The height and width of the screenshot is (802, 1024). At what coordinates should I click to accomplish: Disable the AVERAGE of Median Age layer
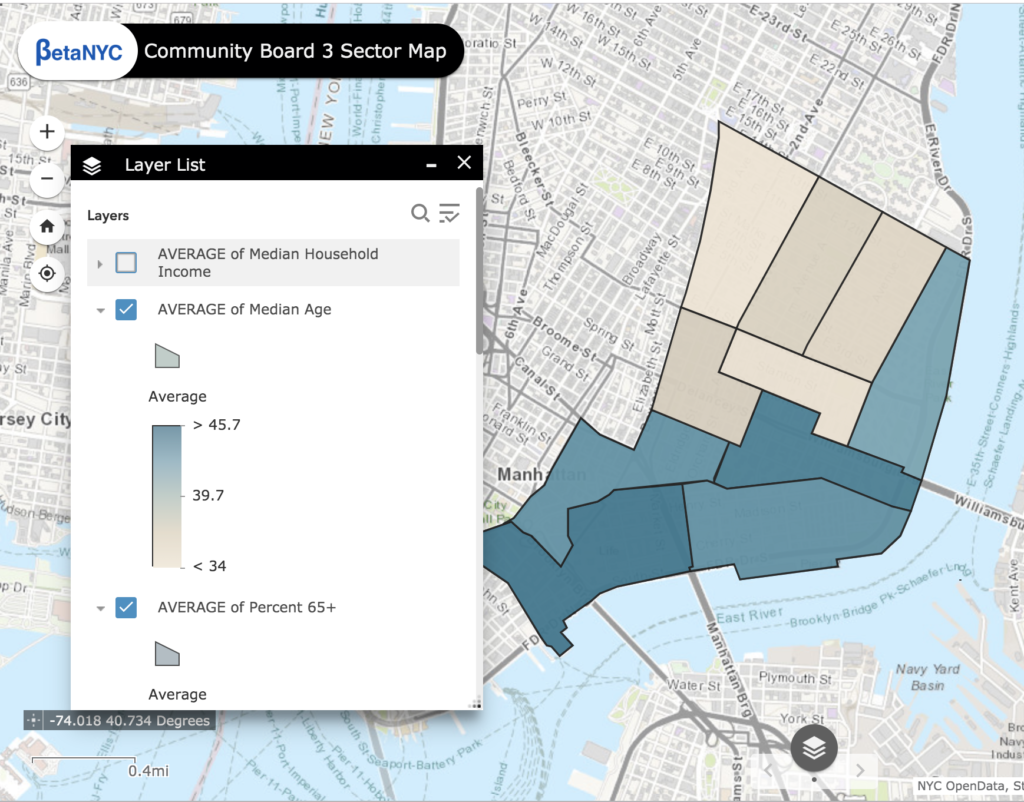click(125, 310)
